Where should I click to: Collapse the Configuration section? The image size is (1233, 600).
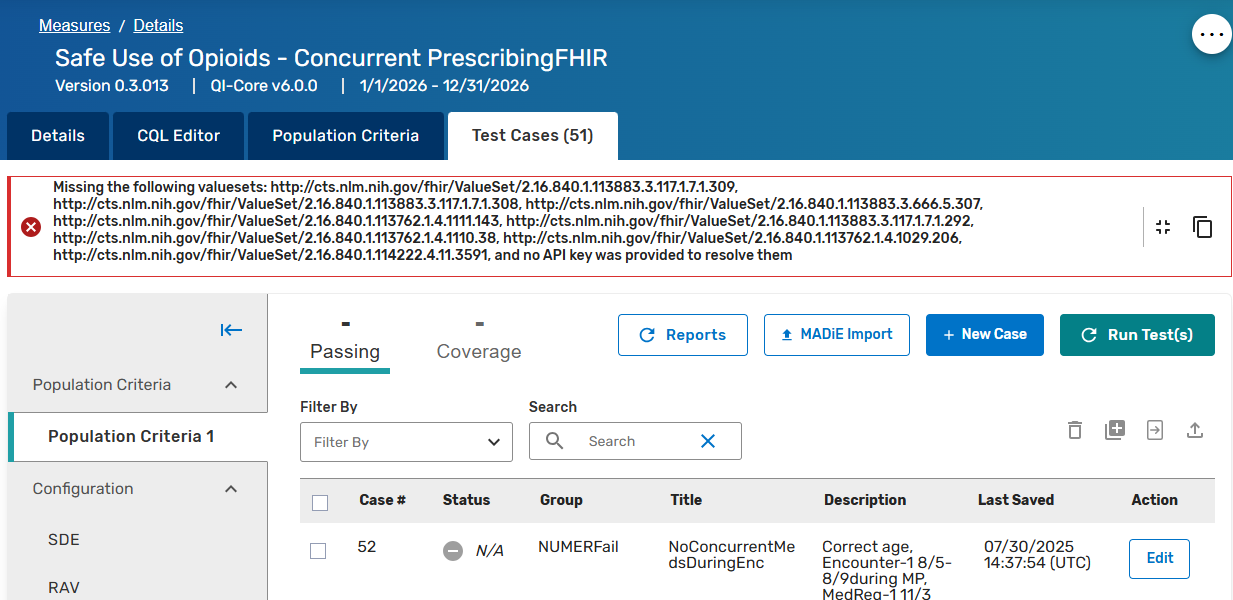(x=231, y=489)
